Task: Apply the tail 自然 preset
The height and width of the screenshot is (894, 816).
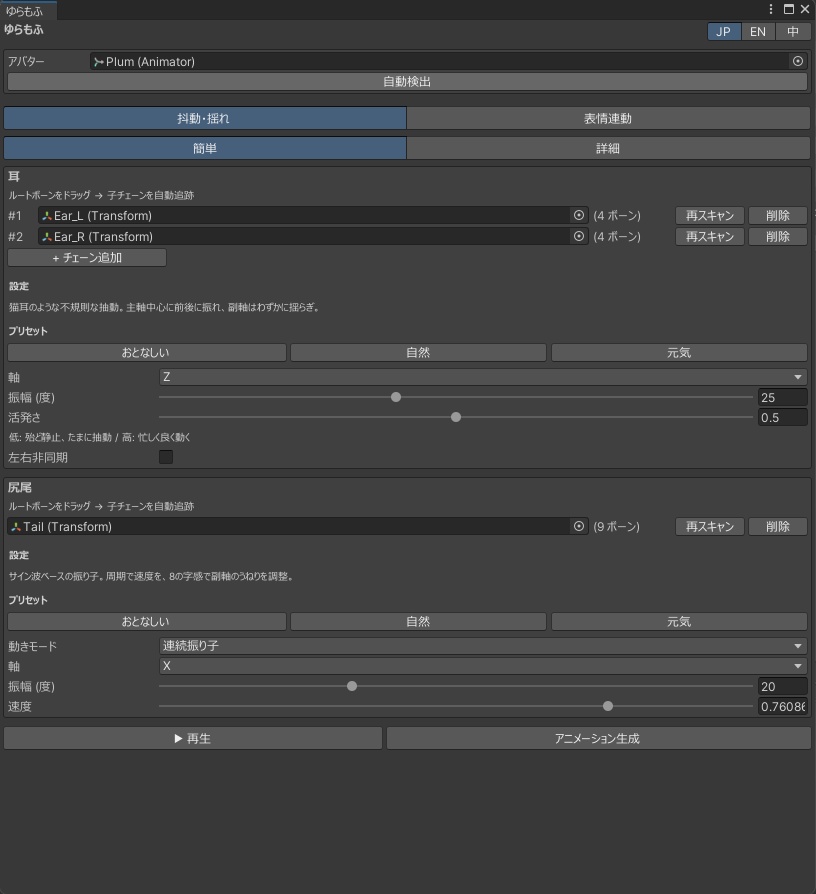Action: coord(419,621)
